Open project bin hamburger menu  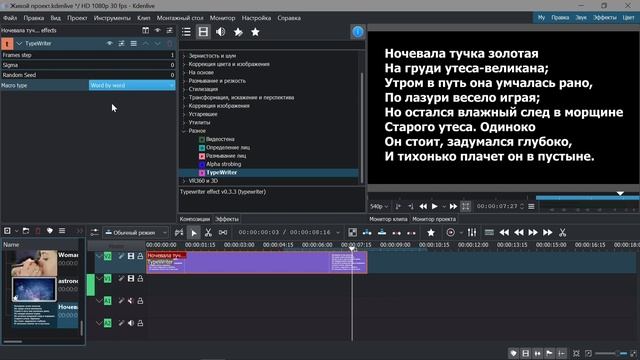point(62,231)
